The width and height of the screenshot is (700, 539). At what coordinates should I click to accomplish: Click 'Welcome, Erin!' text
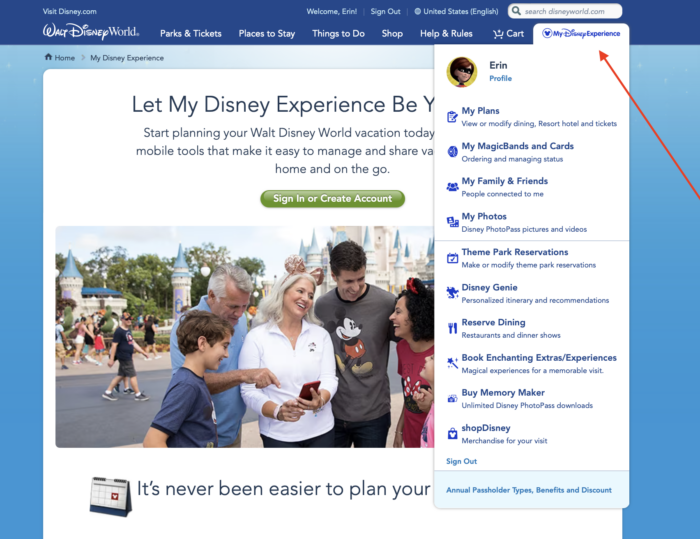332,12
